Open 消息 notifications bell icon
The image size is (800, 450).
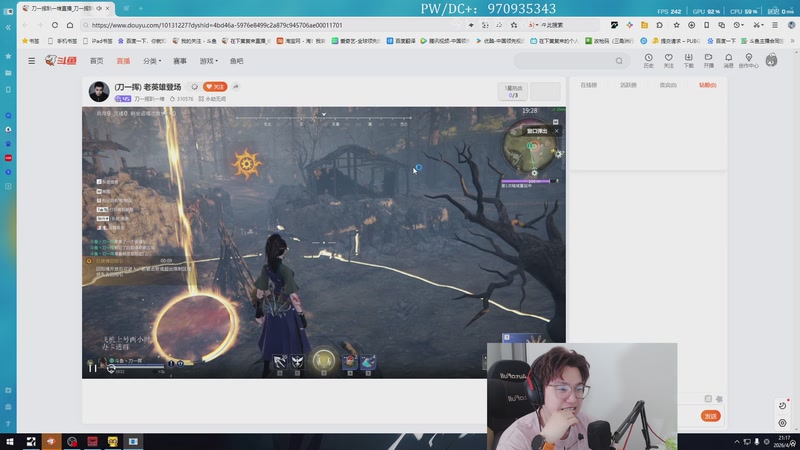coord(729,60)
